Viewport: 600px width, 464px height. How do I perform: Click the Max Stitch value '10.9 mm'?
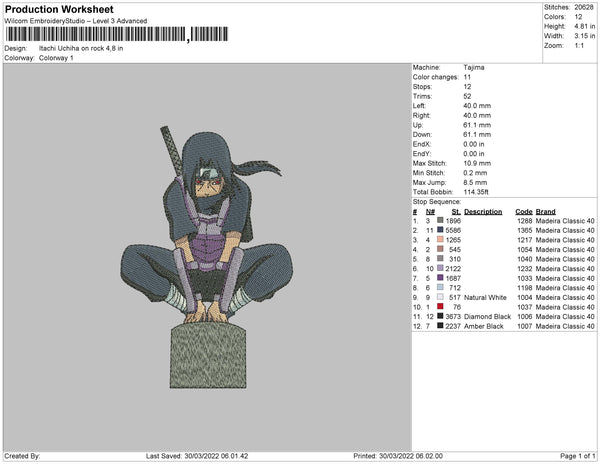(477, 163)
